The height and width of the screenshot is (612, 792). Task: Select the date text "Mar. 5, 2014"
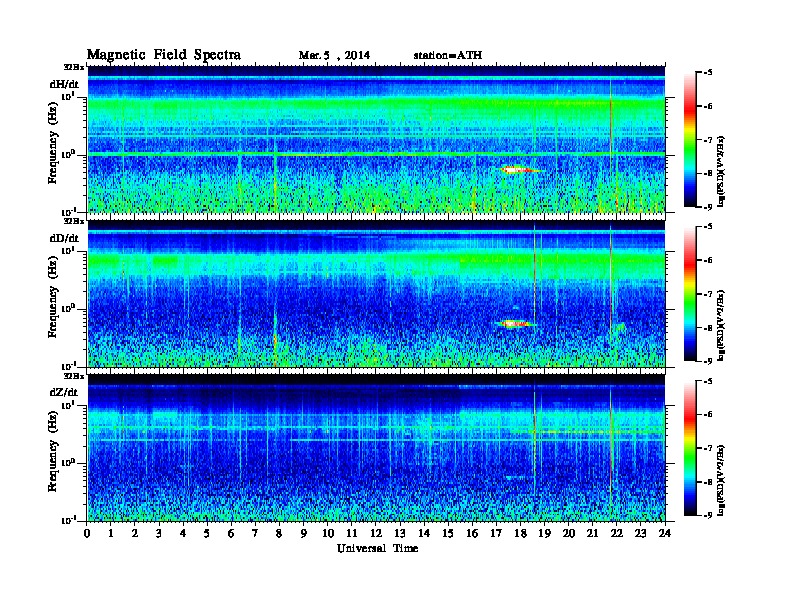click(334, 56)
